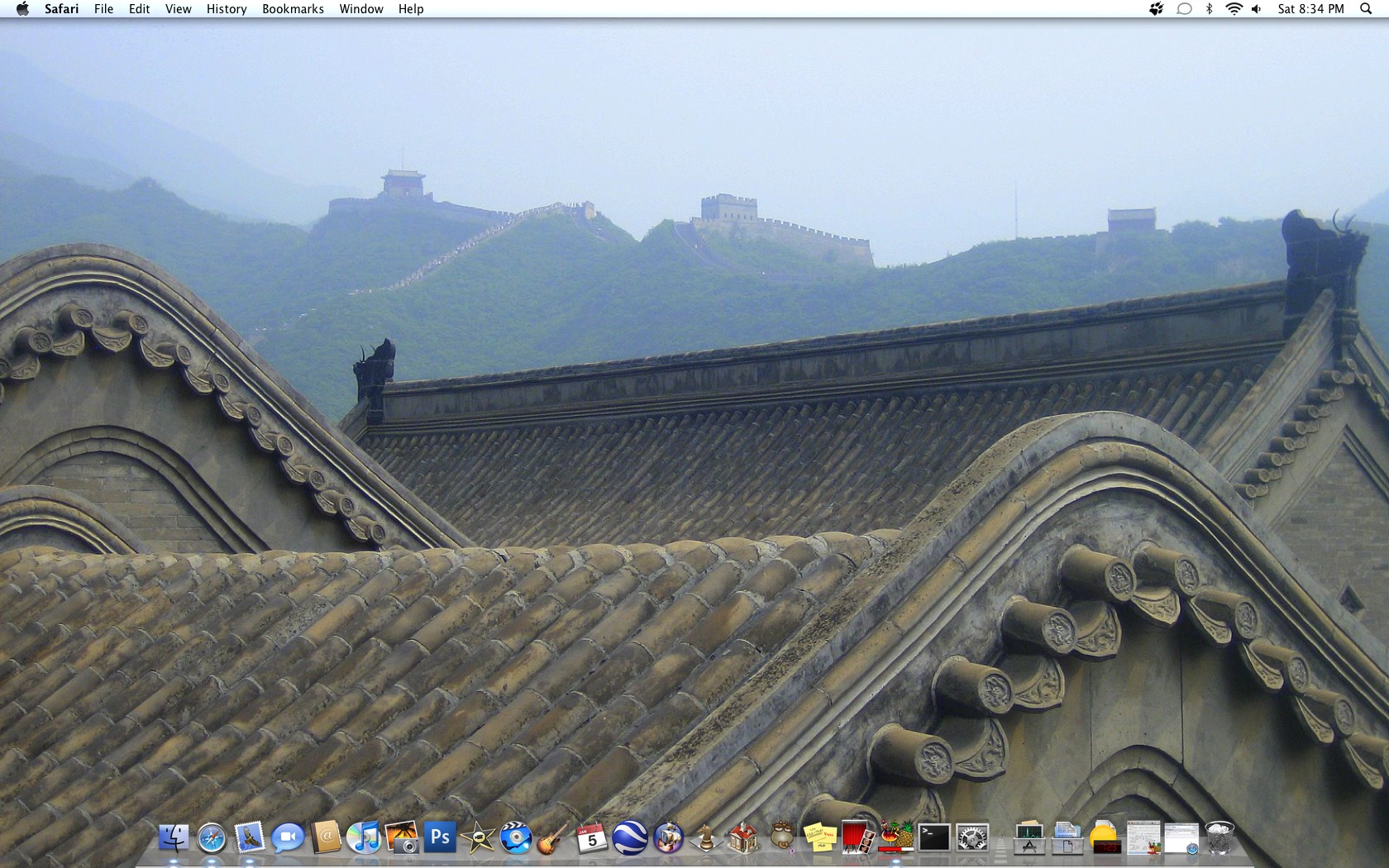Launch Safari compass icon in Dock
1389x868 pixels.
tap(212, 838)
